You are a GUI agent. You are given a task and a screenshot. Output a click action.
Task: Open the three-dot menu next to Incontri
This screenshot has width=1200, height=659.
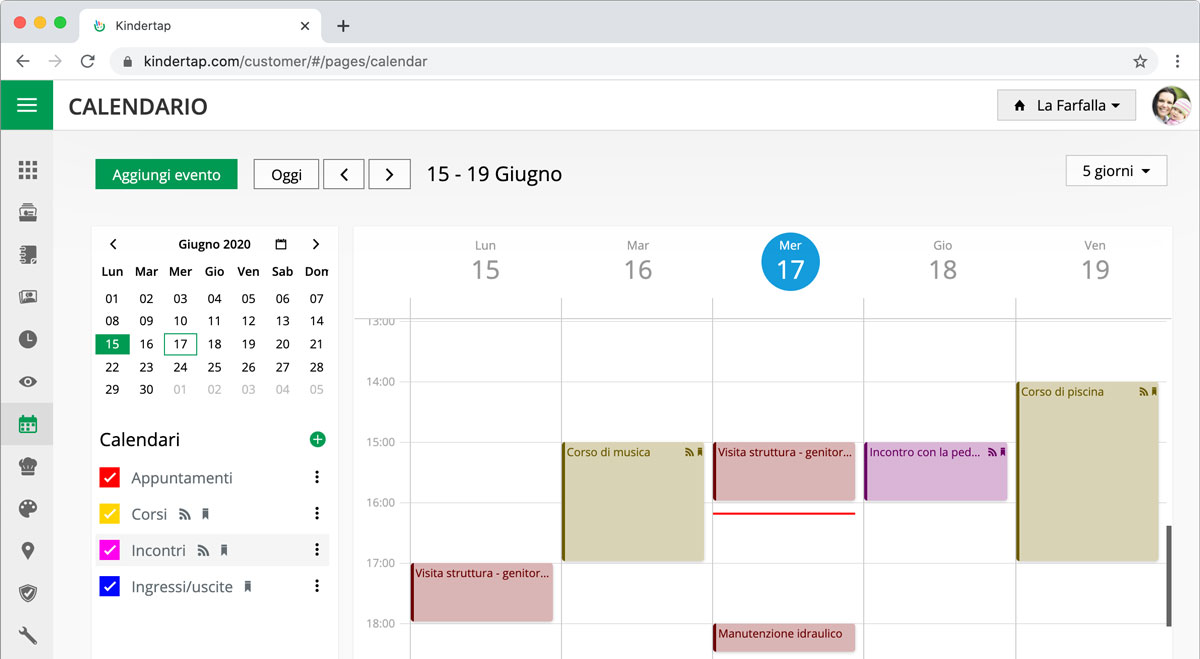pos(317,550)
